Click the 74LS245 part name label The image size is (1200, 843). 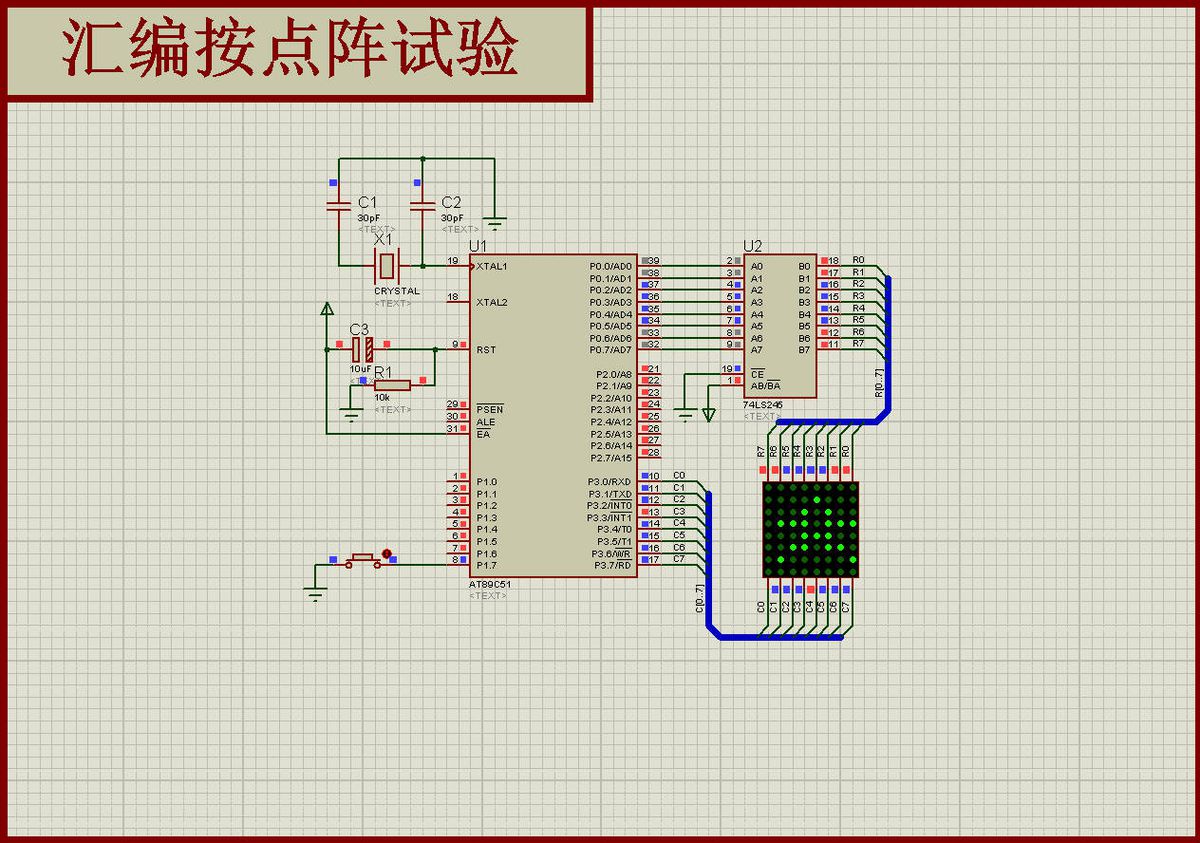(x=764, y=405)
